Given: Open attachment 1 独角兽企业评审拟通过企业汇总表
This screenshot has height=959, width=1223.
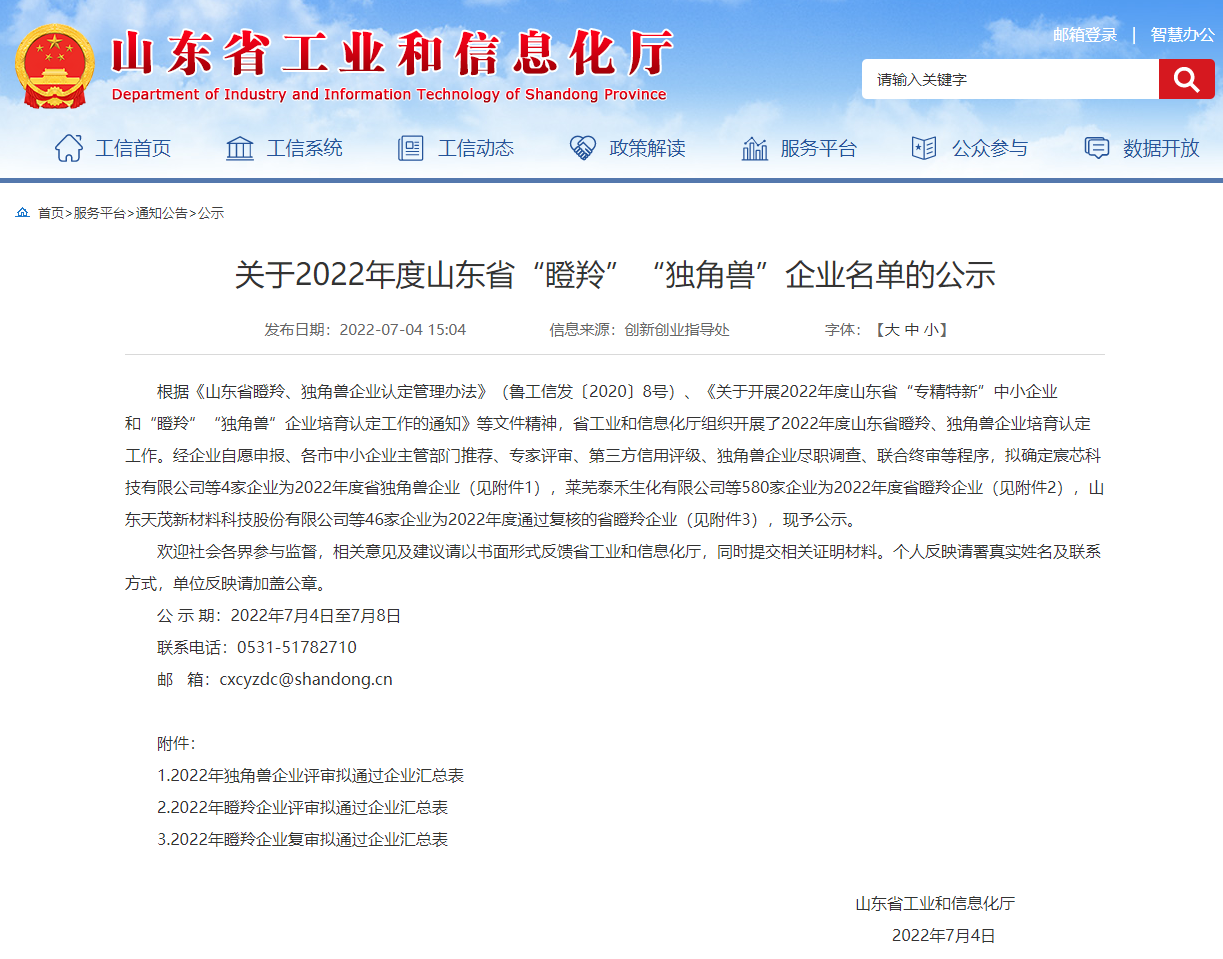Looking at the screenshot, I should (x=311, y=776).
